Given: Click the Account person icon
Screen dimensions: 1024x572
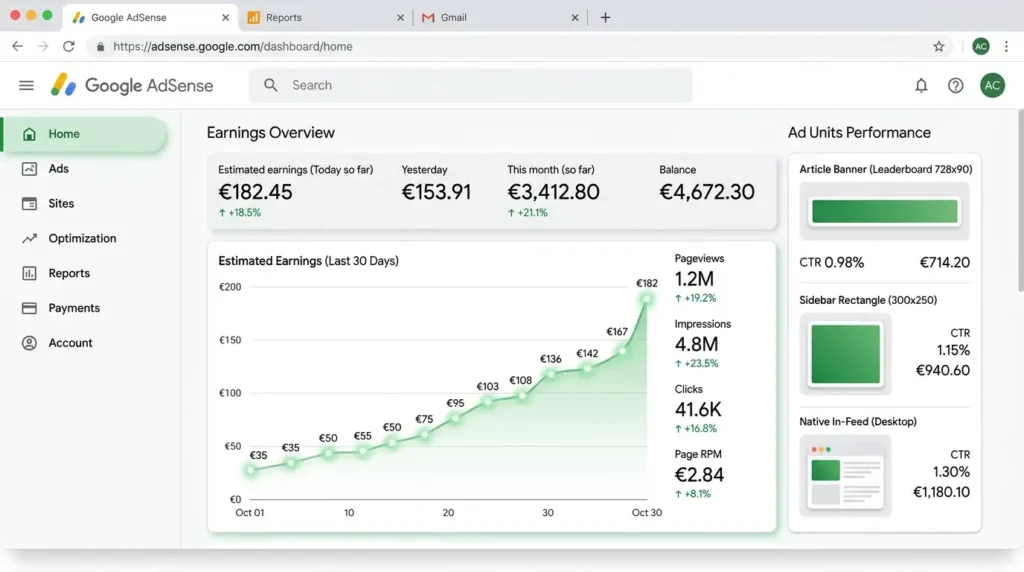Looking at the screenshot, I should tap(29, 343).
